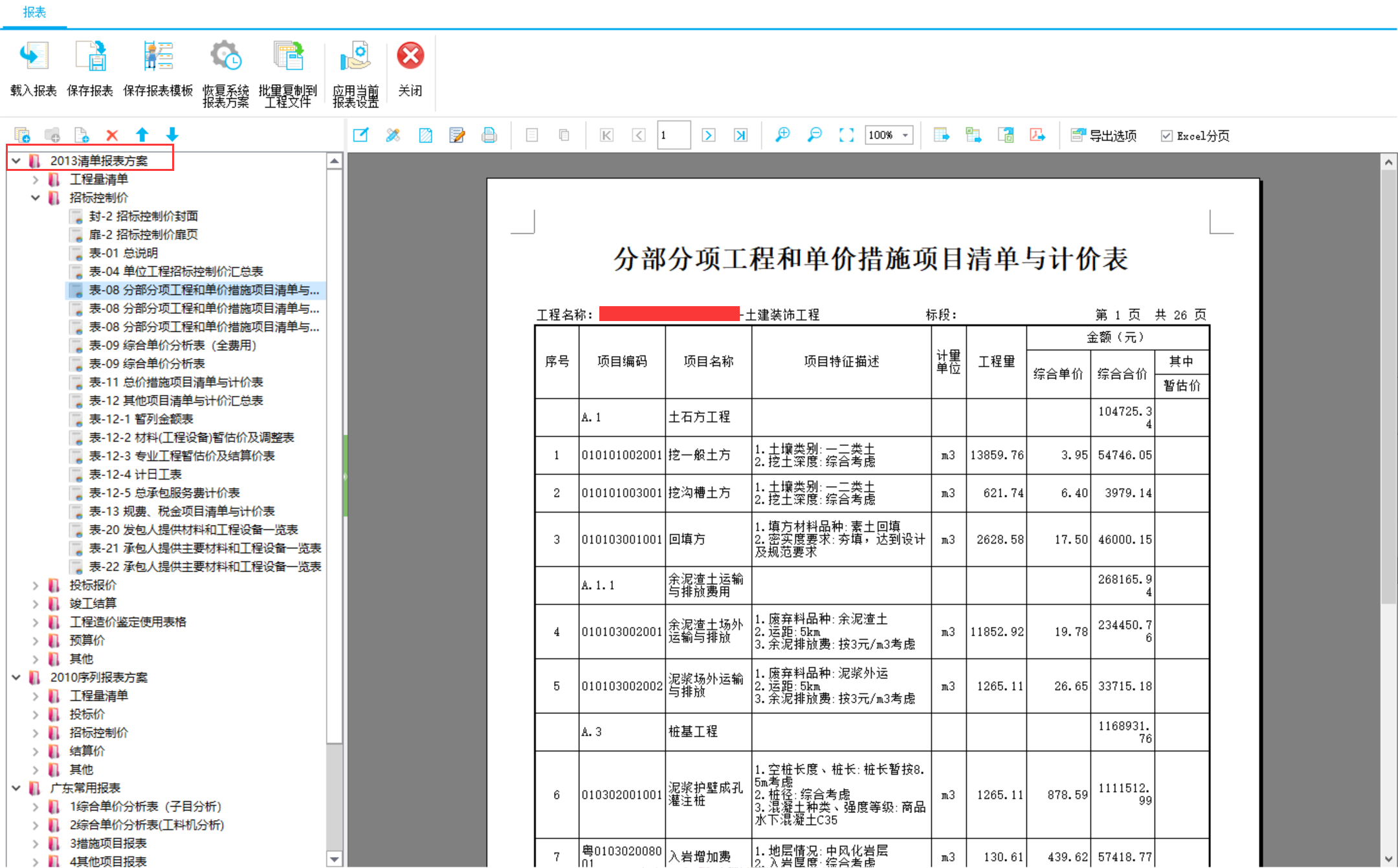
Task: Zoom in the report preview
Action: pos(782,135)
